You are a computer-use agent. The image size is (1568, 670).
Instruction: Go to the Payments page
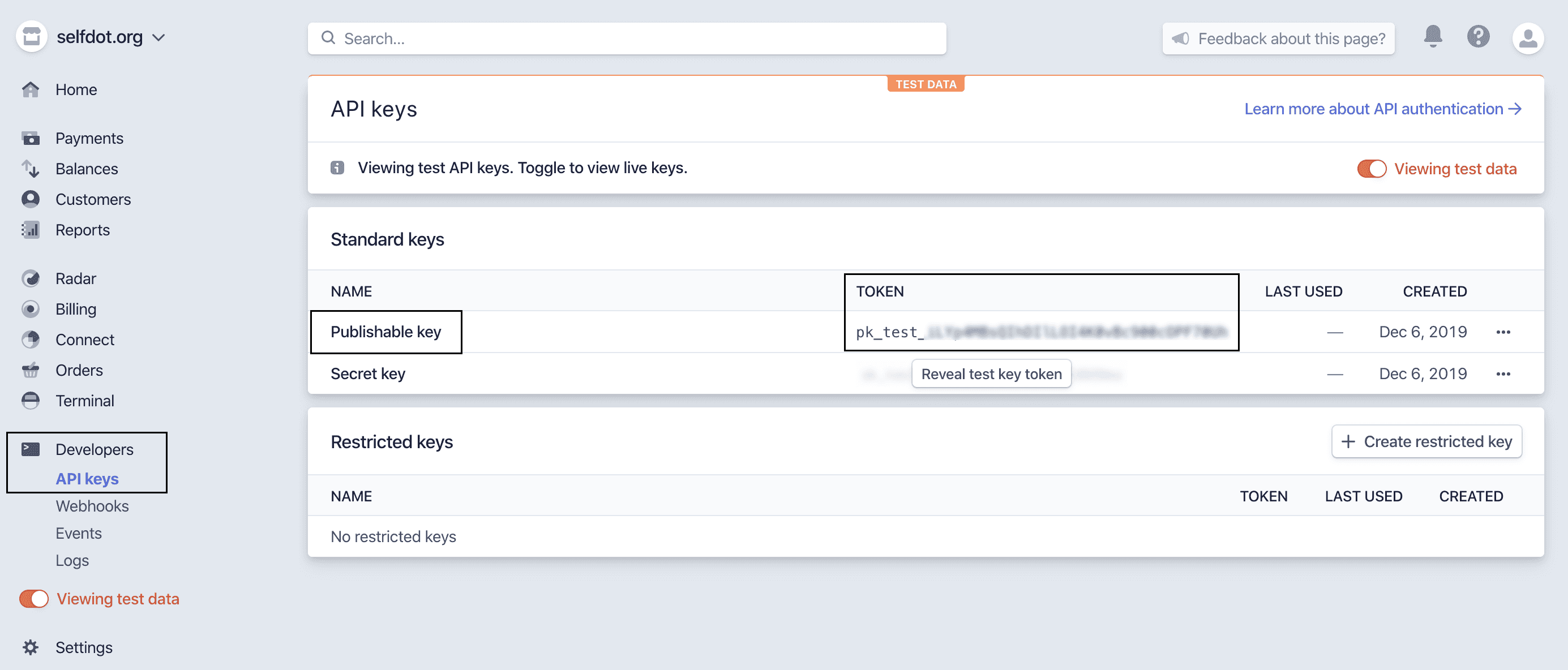coord(89,138)
